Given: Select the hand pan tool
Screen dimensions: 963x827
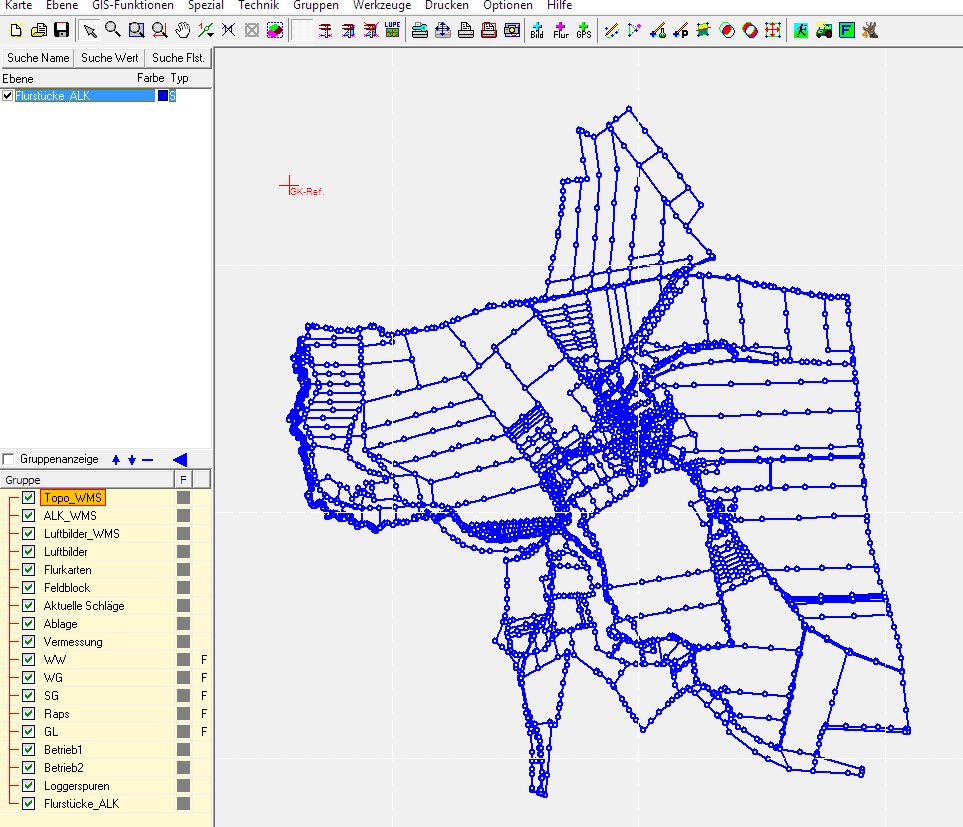Looking at the screenshot, I should [x=182, y=30].
